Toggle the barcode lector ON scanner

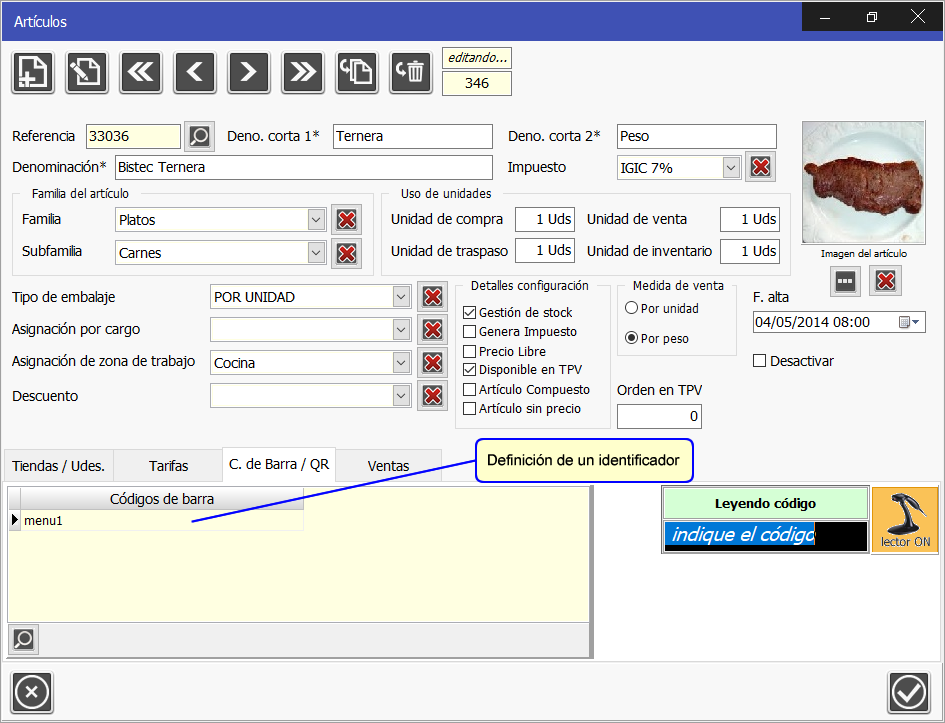point(904,518)
